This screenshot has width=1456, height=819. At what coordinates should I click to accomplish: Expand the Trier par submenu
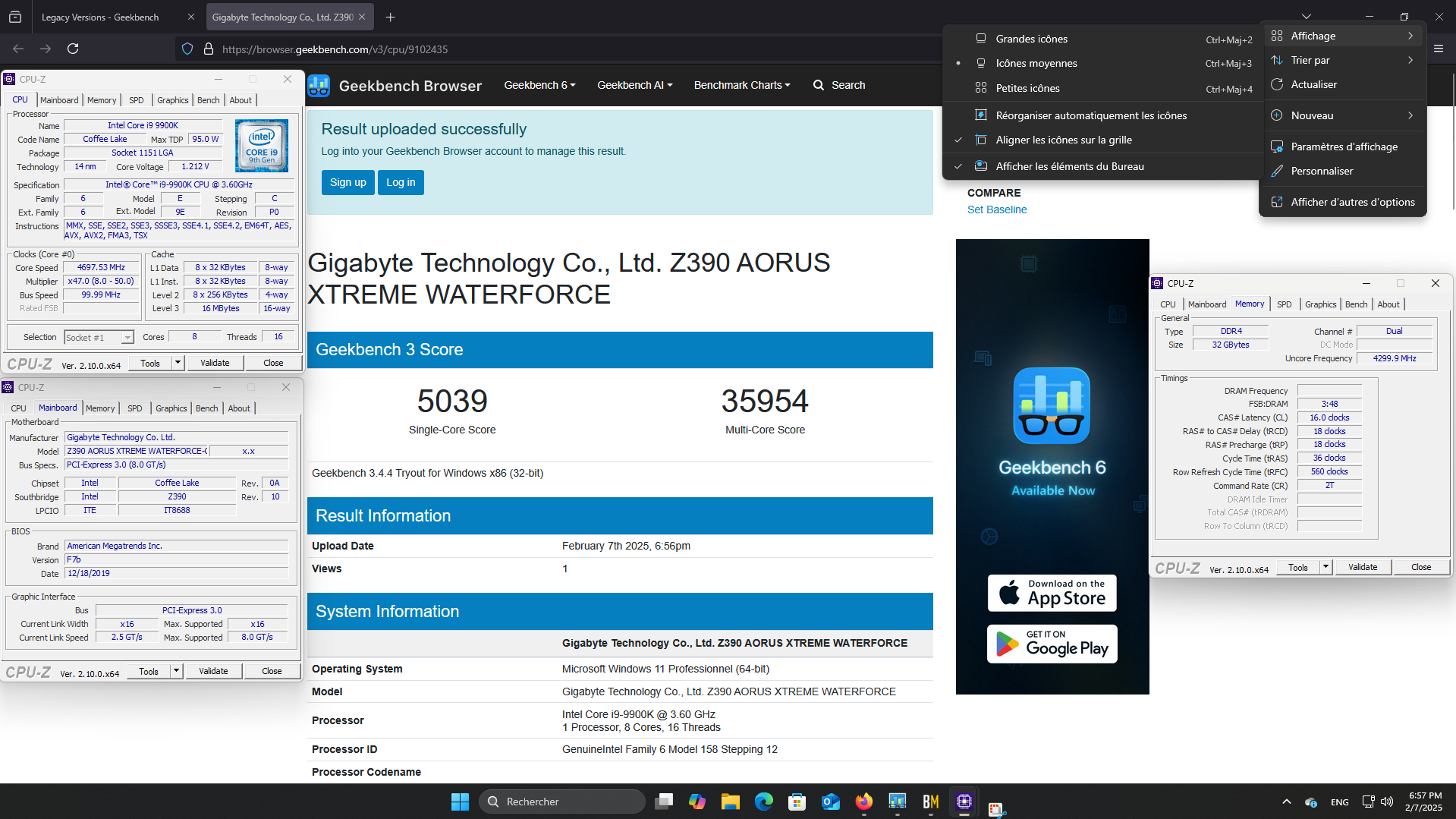1343,60
